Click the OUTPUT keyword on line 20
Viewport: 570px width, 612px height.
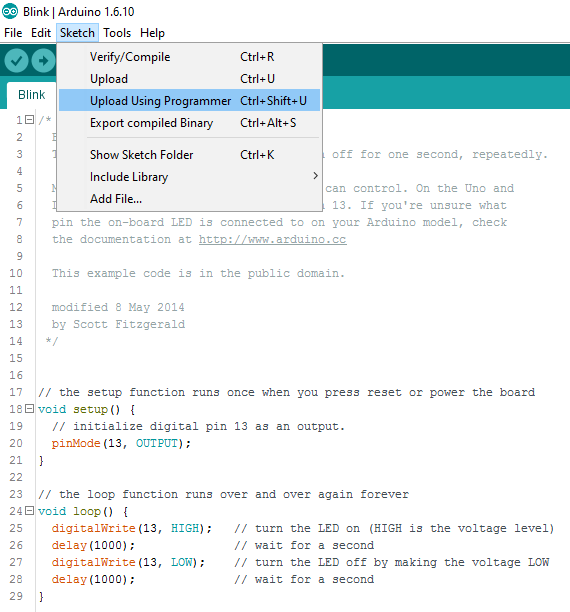coord(157,443)
